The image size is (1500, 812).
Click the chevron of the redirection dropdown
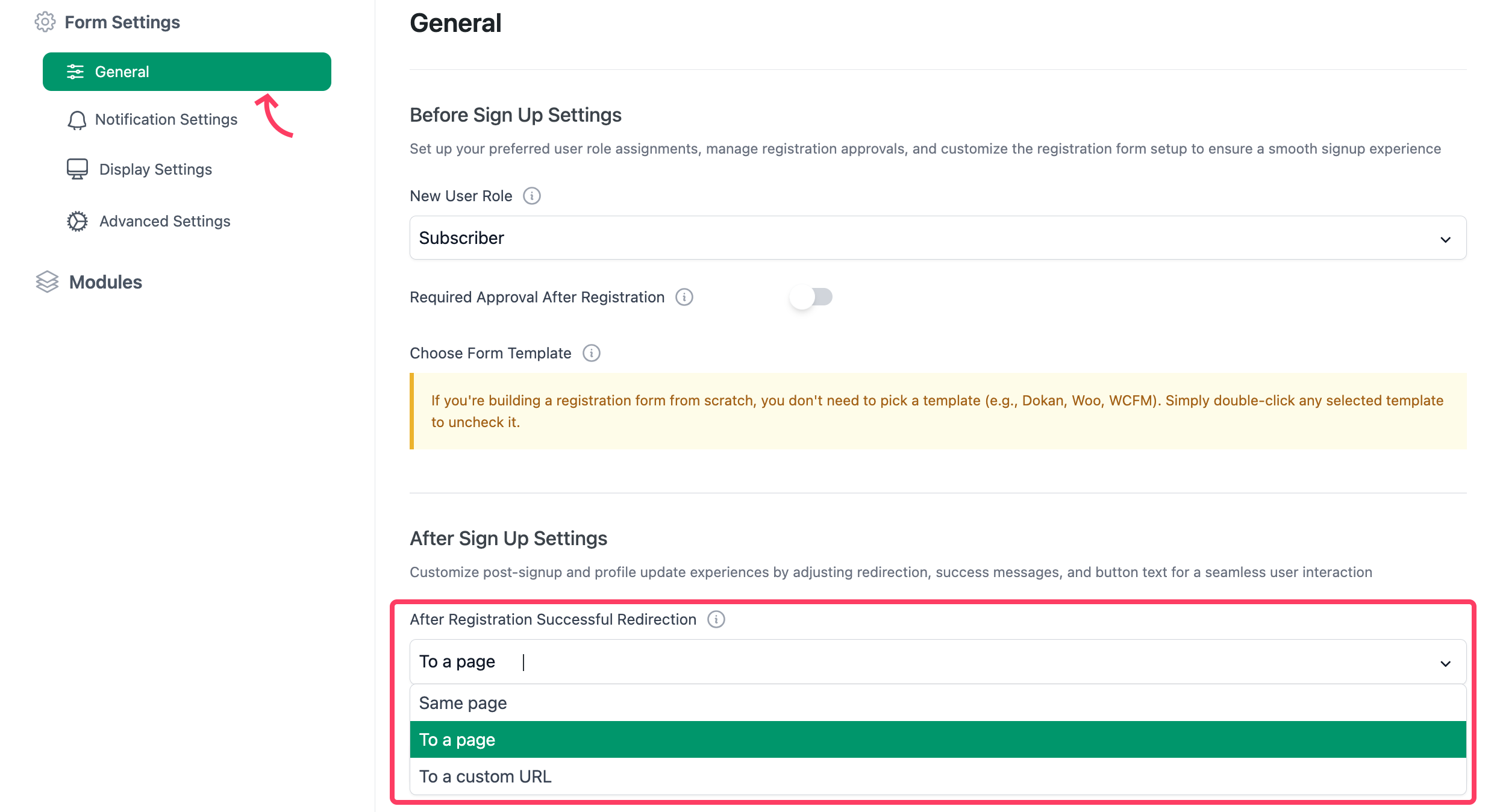pos(1445,663)
